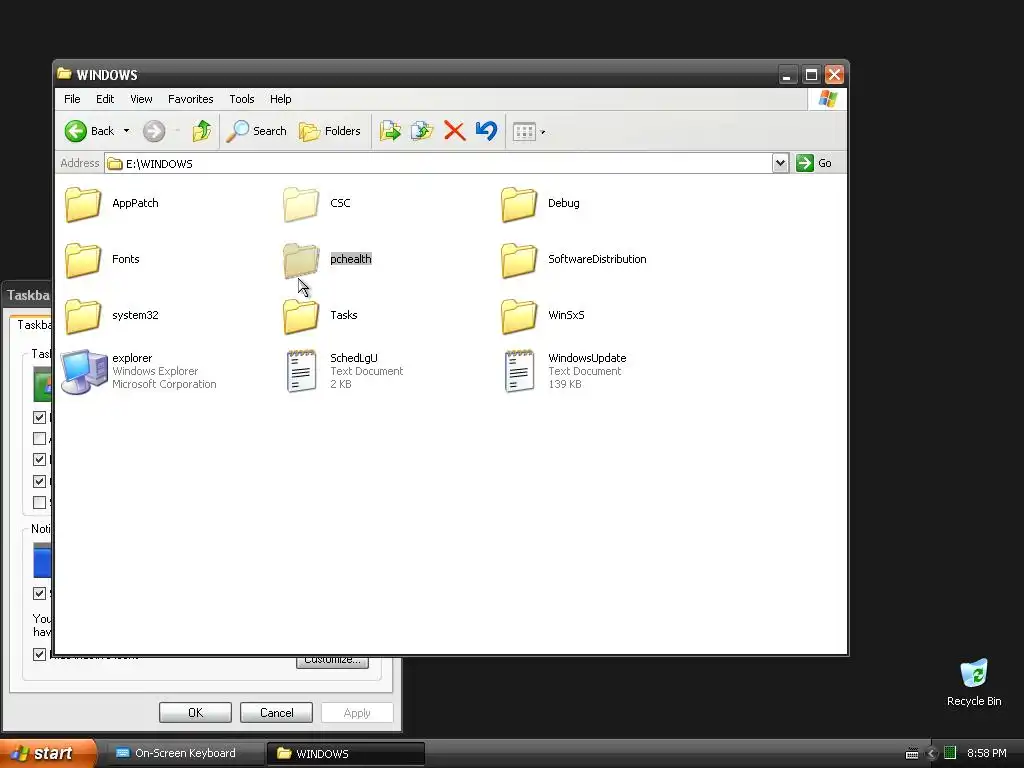The width and height of the screenshot is (1024, 768).
Task: Select the Fonts folder icon
Action: point(83,261)
